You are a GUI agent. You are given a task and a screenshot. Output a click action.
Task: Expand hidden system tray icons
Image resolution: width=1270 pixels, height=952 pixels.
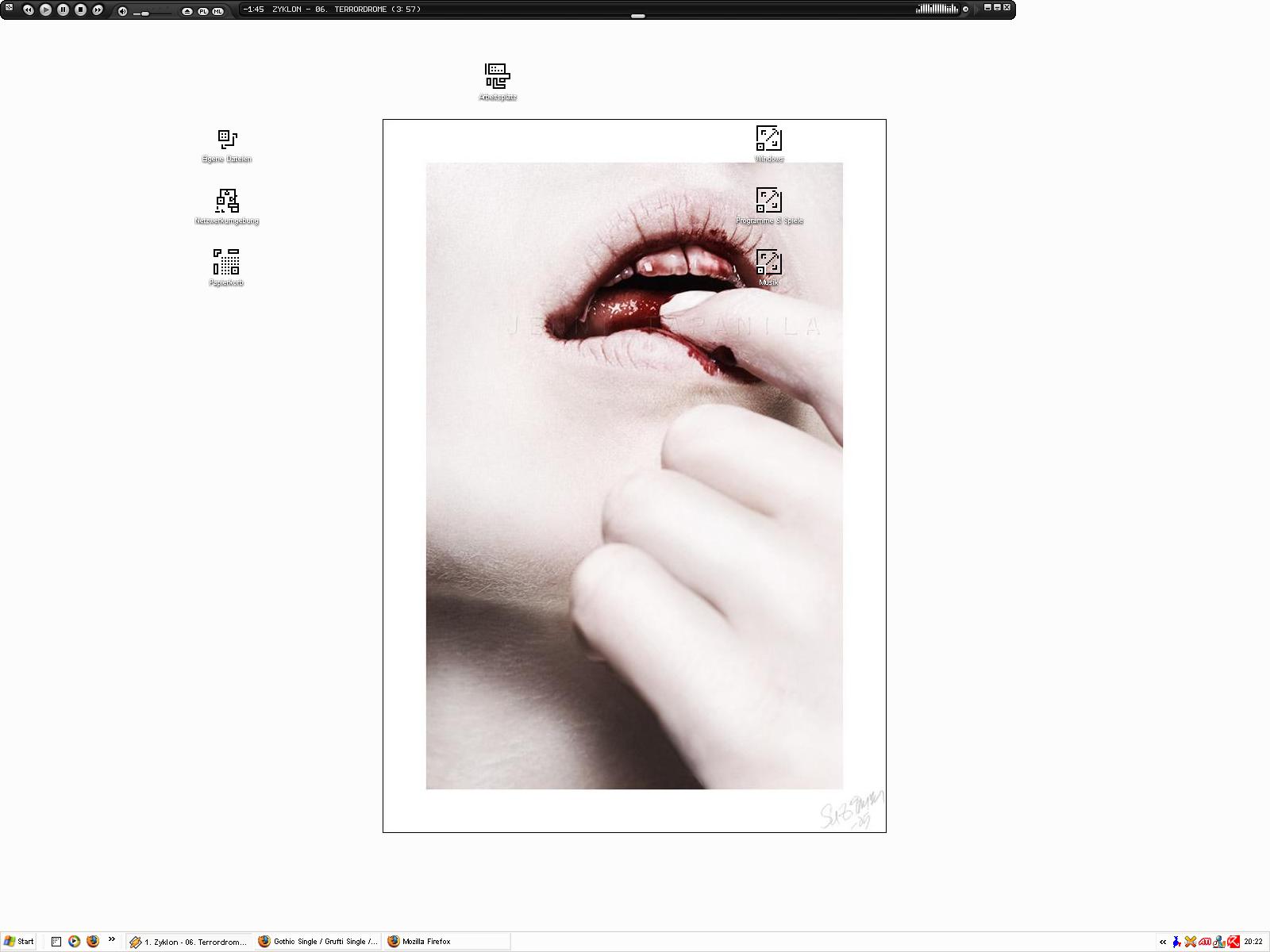[x=1163, y=942]
